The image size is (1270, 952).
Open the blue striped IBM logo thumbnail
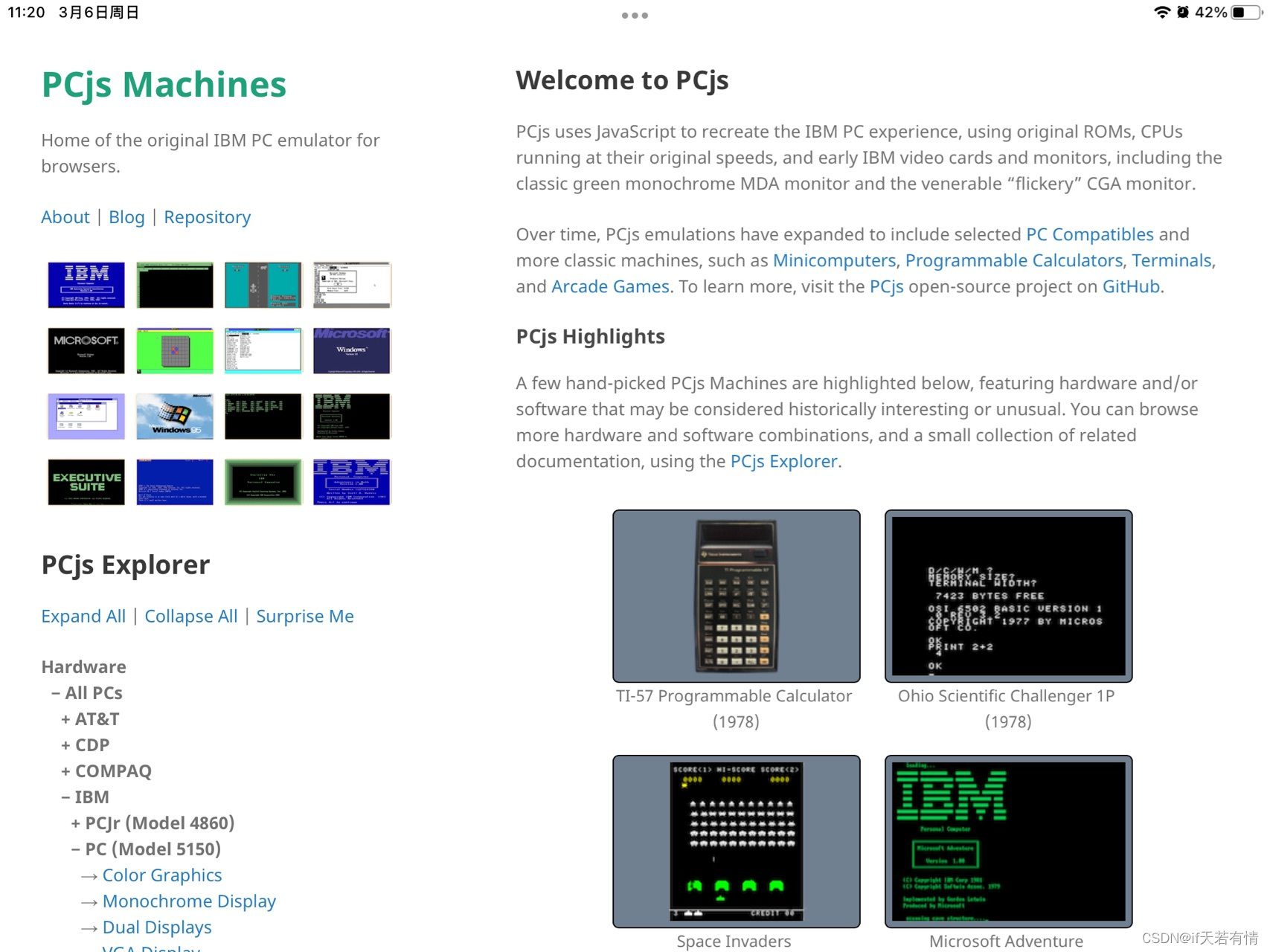352,482
